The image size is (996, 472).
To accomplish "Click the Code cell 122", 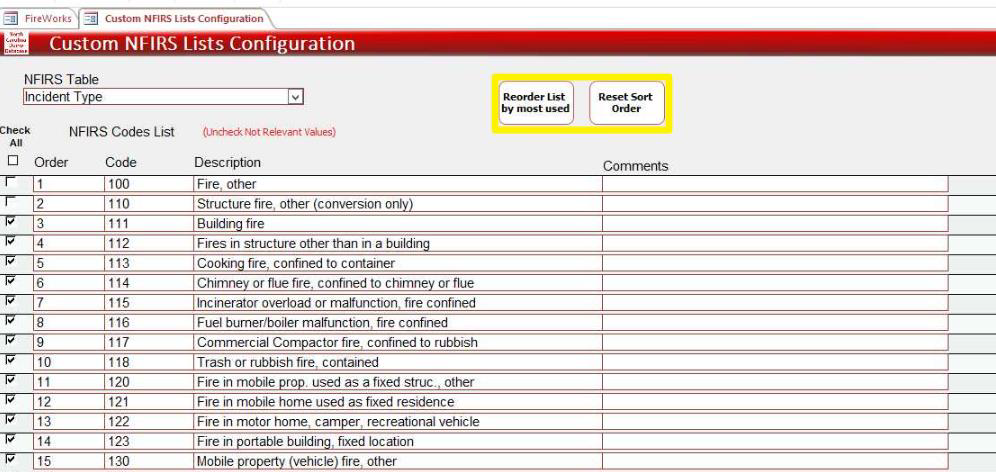I will coord(149,421).
